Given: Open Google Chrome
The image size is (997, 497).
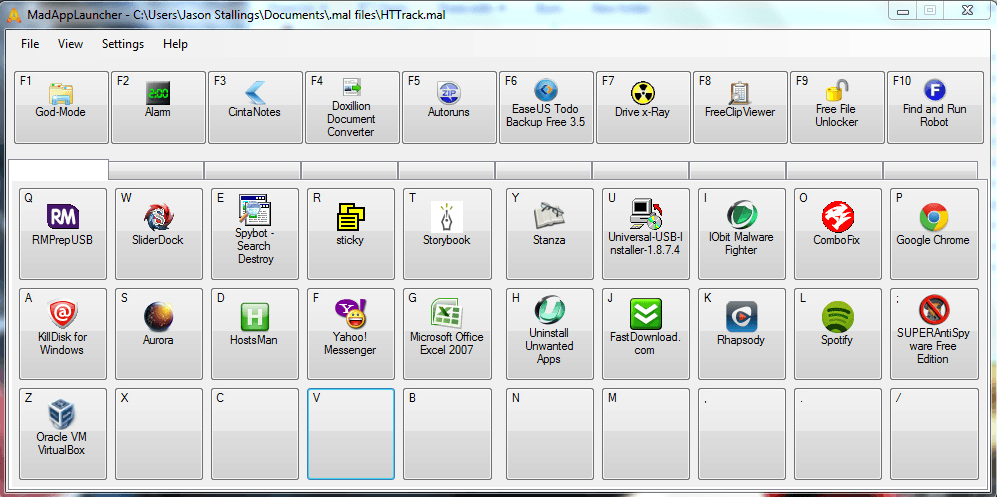Looking at the screenshot, I should (x=934, y=234).
